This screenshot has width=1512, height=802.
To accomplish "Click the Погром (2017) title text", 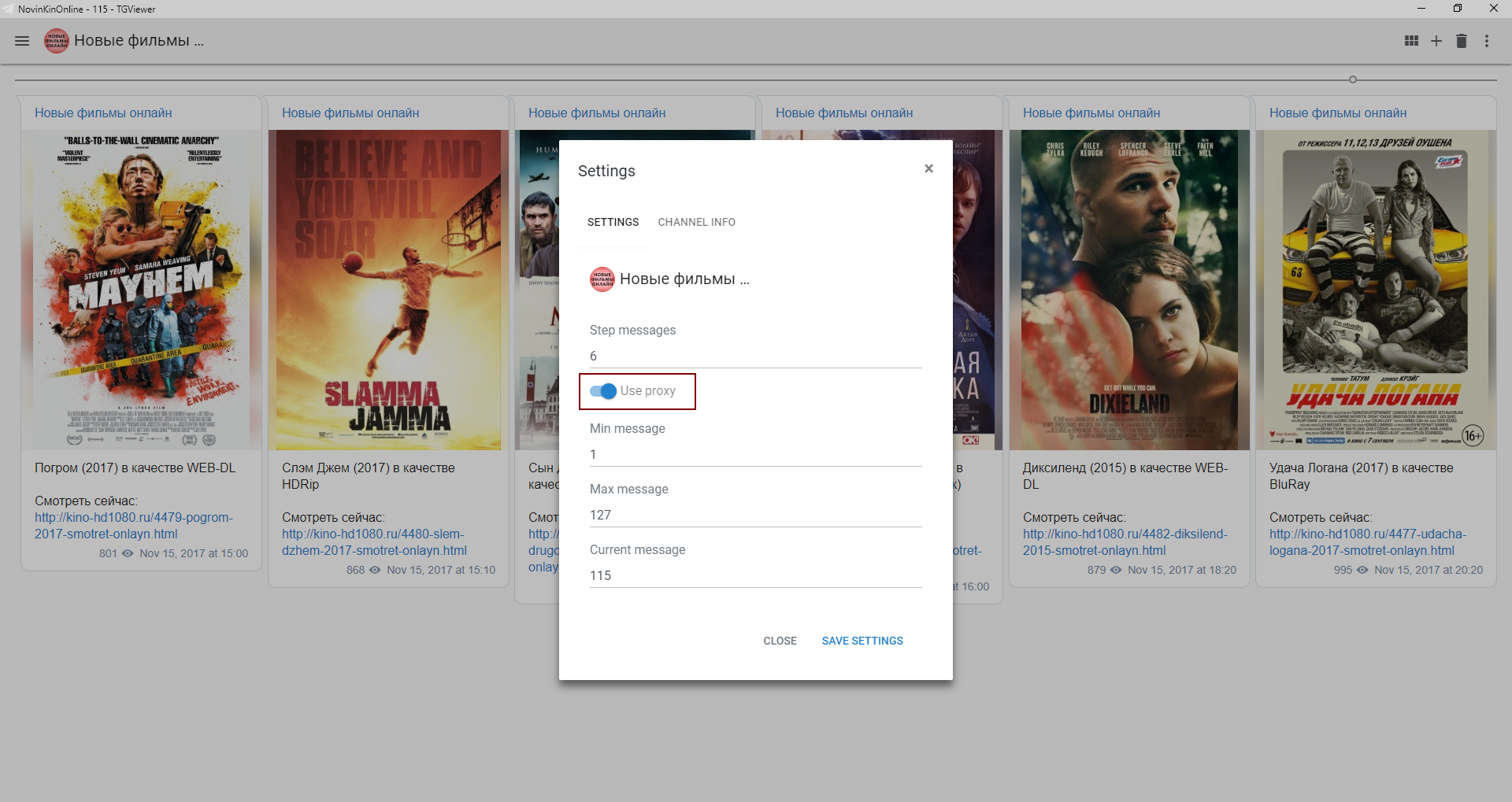I will coord(135,468).
